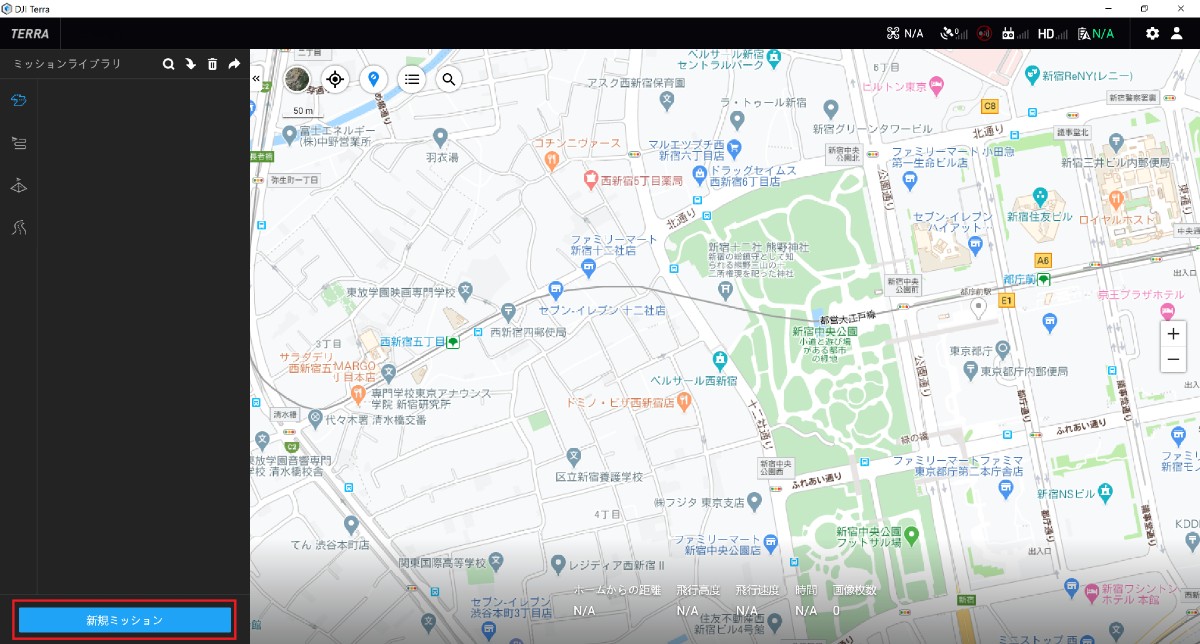Open the map list menu button
The width and height of the screenshot is (1200, 644).
coord(411,79)
